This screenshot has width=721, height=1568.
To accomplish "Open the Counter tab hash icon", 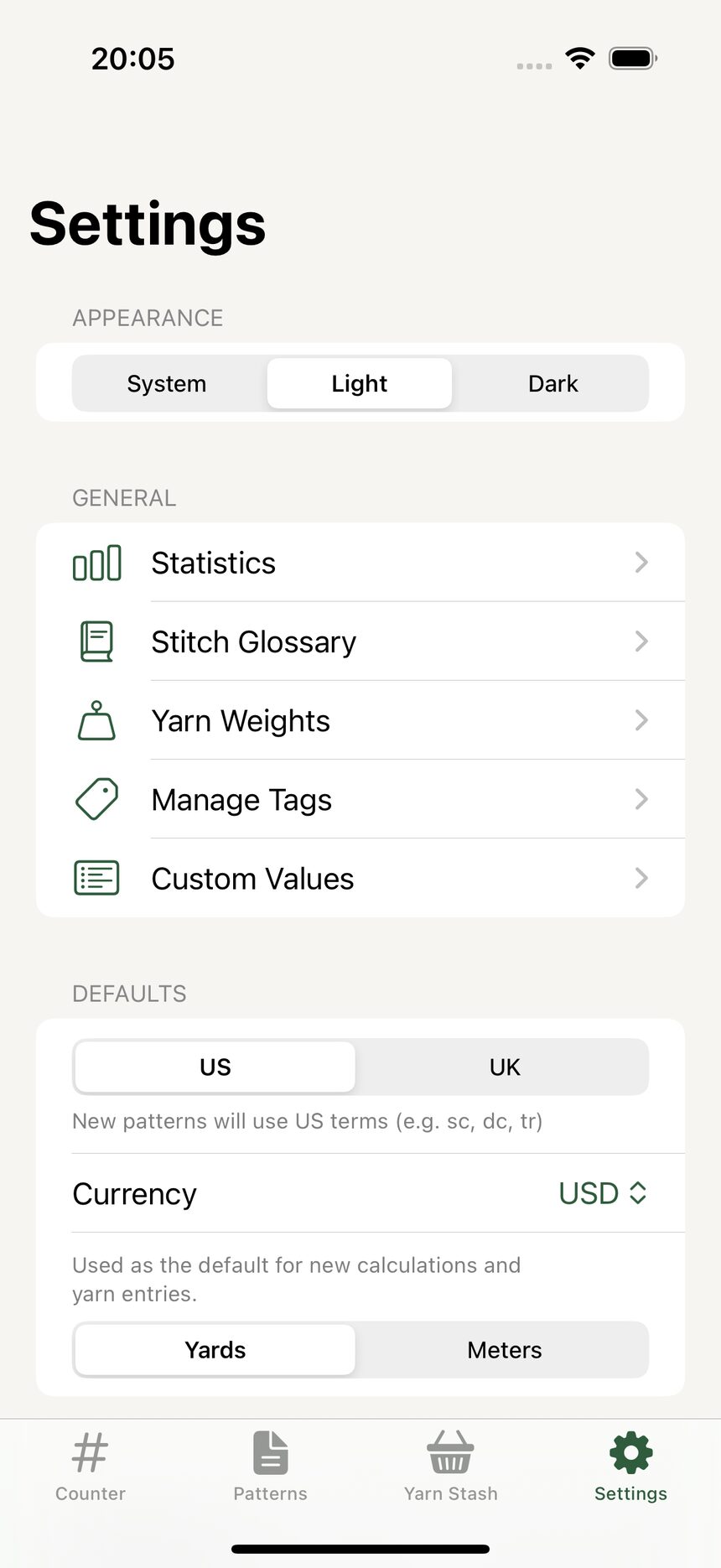I will coord(91,1452).
